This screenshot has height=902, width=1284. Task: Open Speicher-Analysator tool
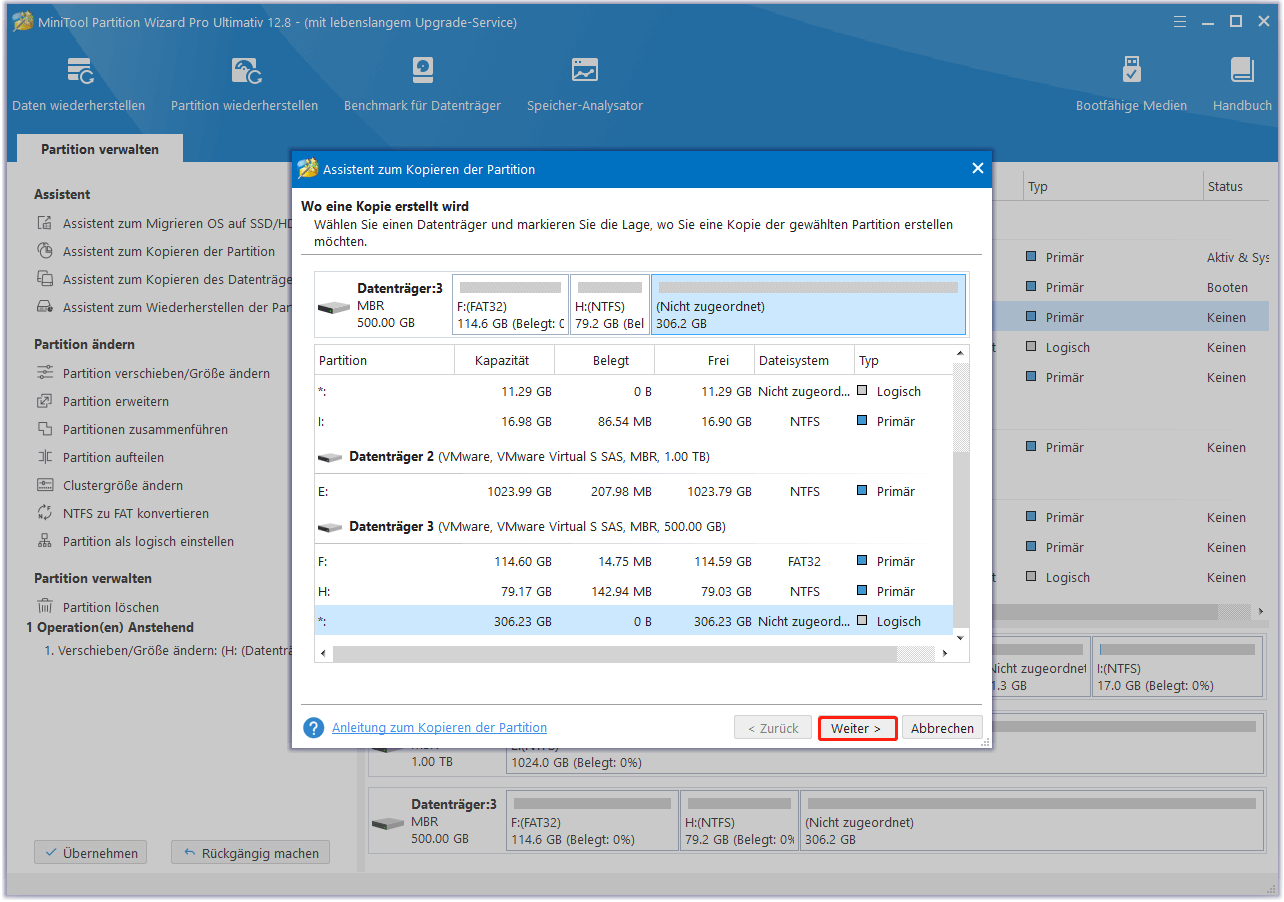585,85
